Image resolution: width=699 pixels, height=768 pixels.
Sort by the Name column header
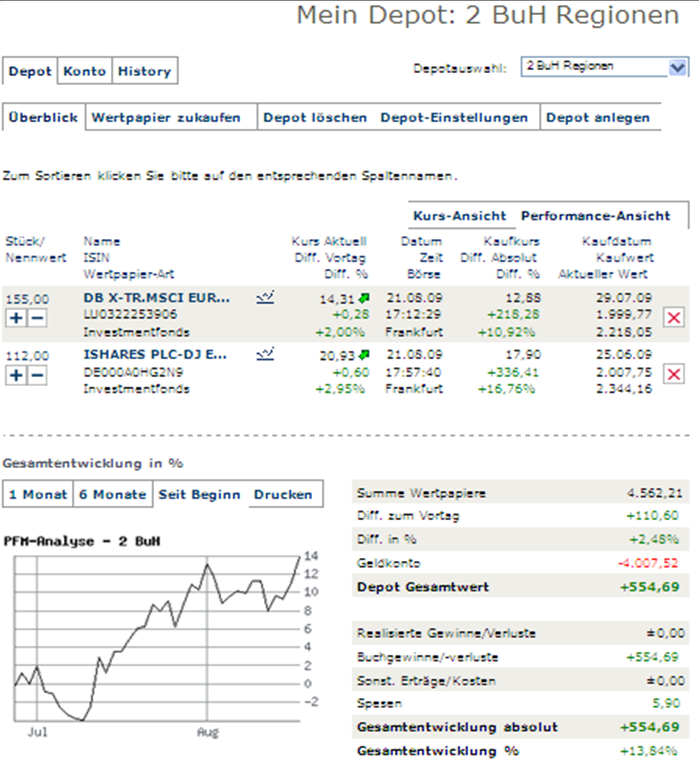pyautogui.click(x=101, y=241)
